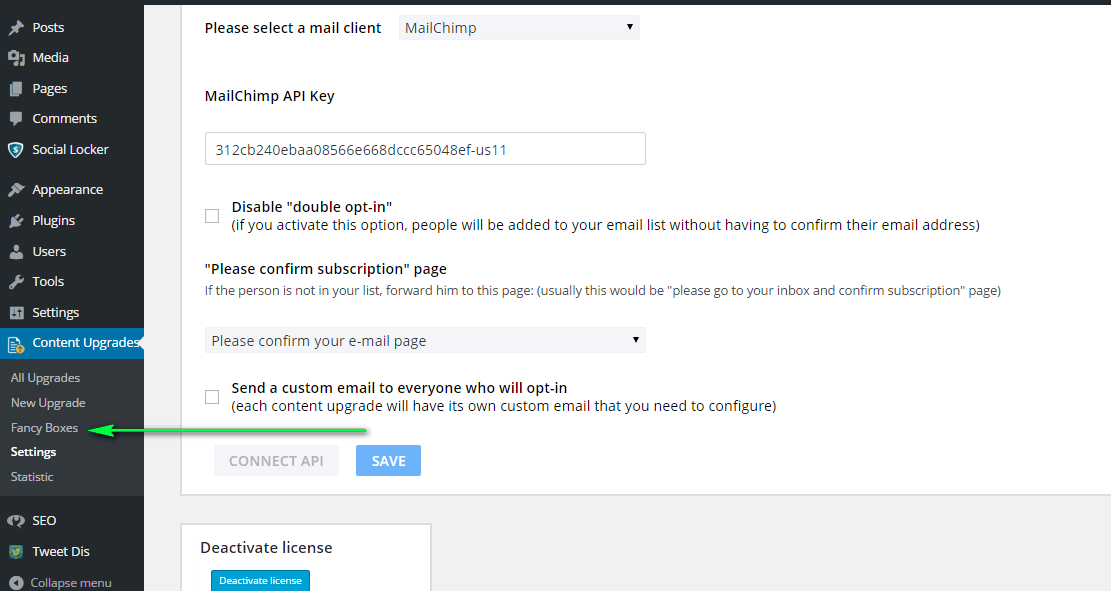Click the Collapse menu arrow icon
1111x591 pixels.
click(x=16, y=582)
